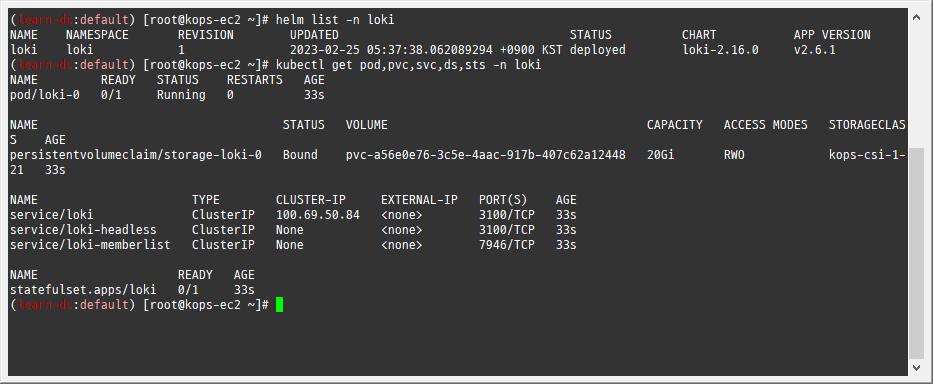The image size is (933, 384).
Task: Click the pod 'Running' status
Action: click(181, 95)
